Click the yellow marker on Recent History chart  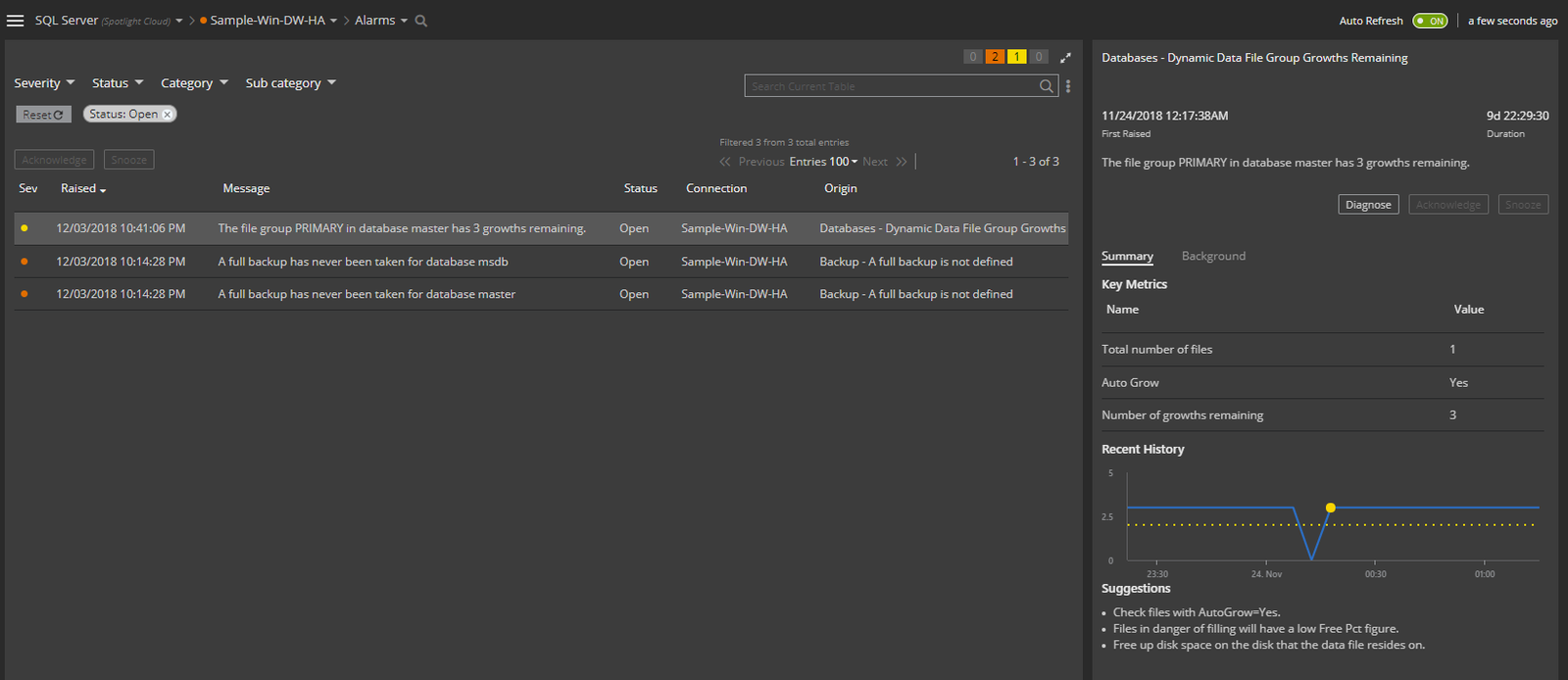coord(1330,508)
